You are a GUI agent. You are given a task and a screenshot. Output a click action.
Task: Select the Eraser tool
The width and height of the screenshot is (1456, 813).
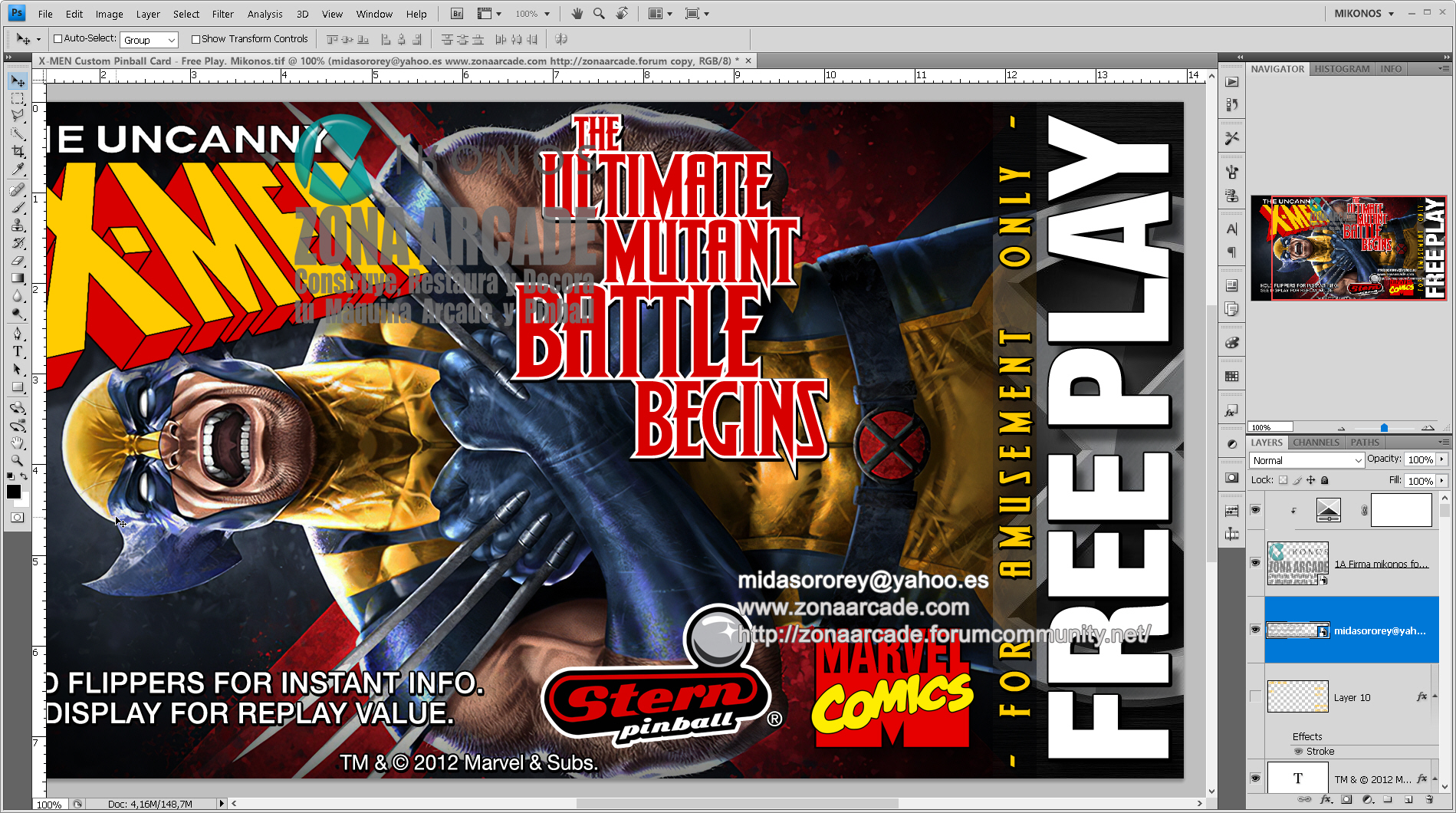click(x=18, y=261)
